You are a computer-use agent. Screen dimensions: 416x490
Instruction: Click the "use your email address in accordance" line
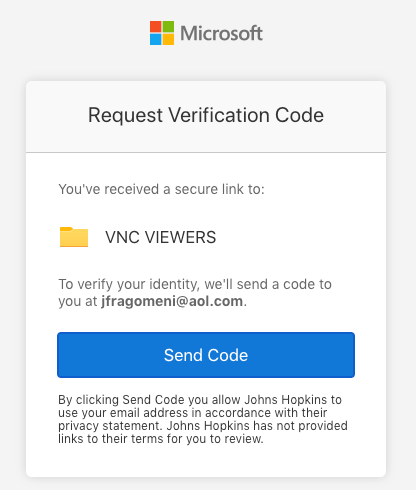coord(193,413)
